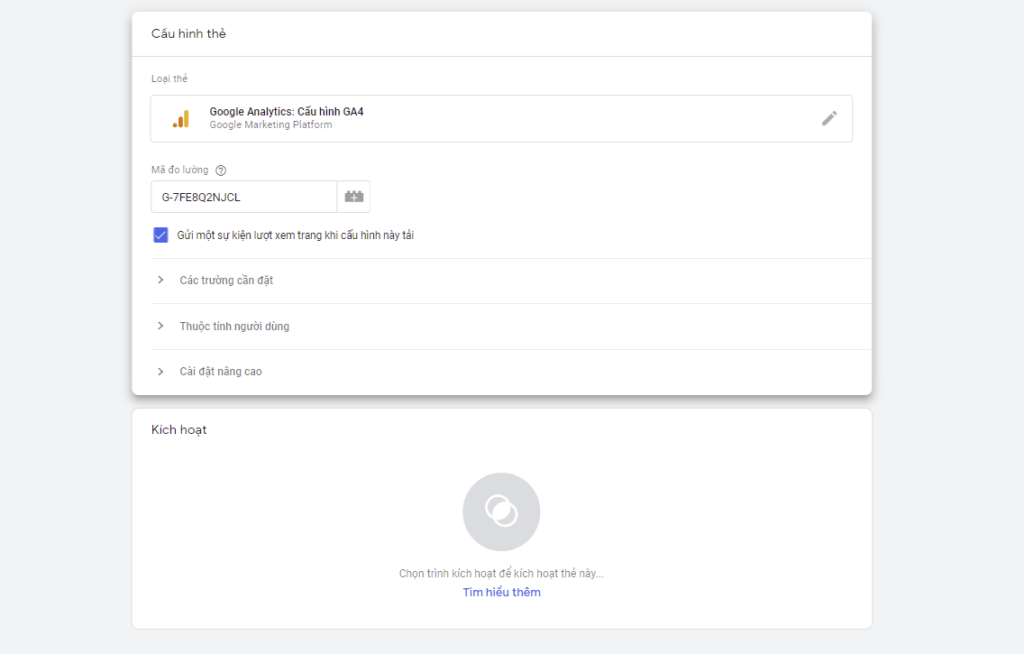Click the Mã đo lường label
1024x654 pixels.
tap(180, 170)
